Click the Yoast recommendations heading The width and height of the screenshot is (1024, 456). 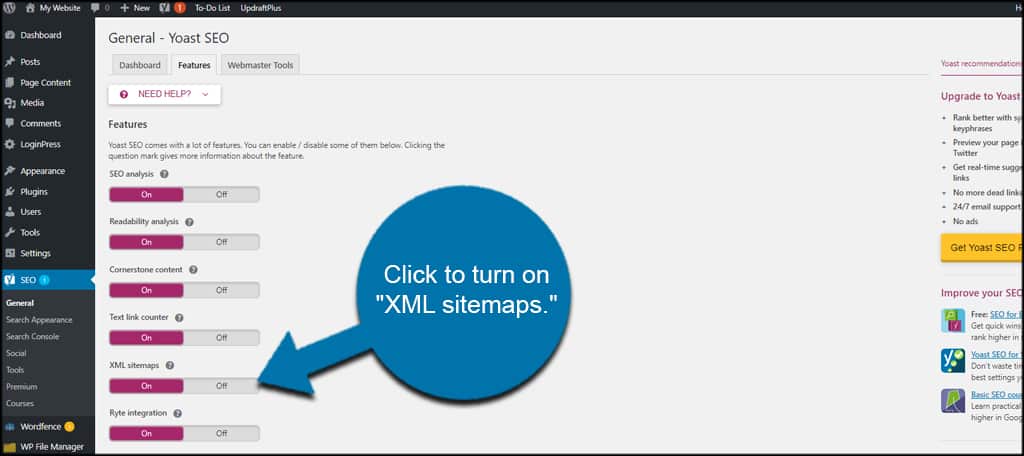coord(980,63)
